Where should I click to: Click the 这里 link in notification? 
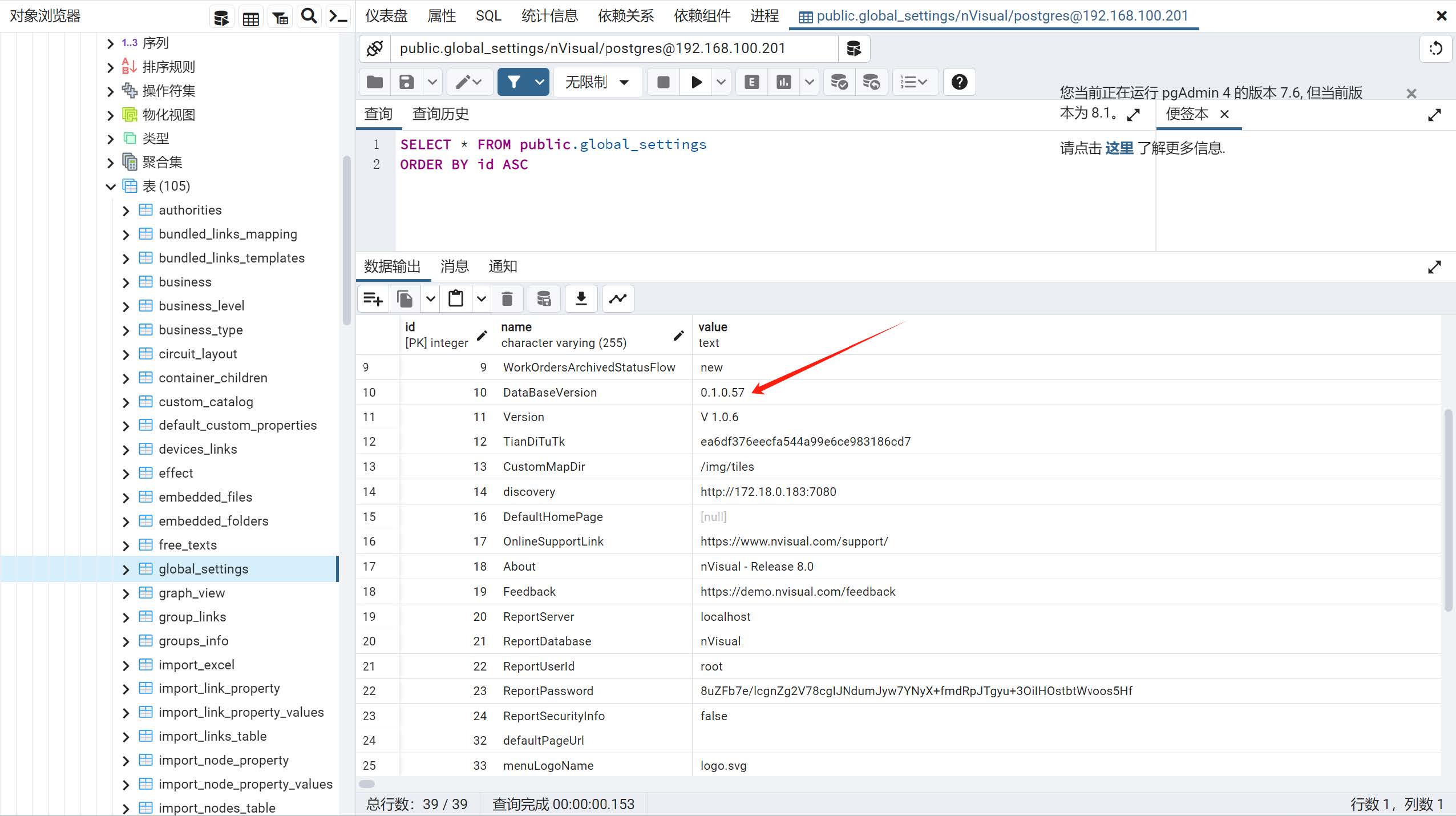(1119, 148)
